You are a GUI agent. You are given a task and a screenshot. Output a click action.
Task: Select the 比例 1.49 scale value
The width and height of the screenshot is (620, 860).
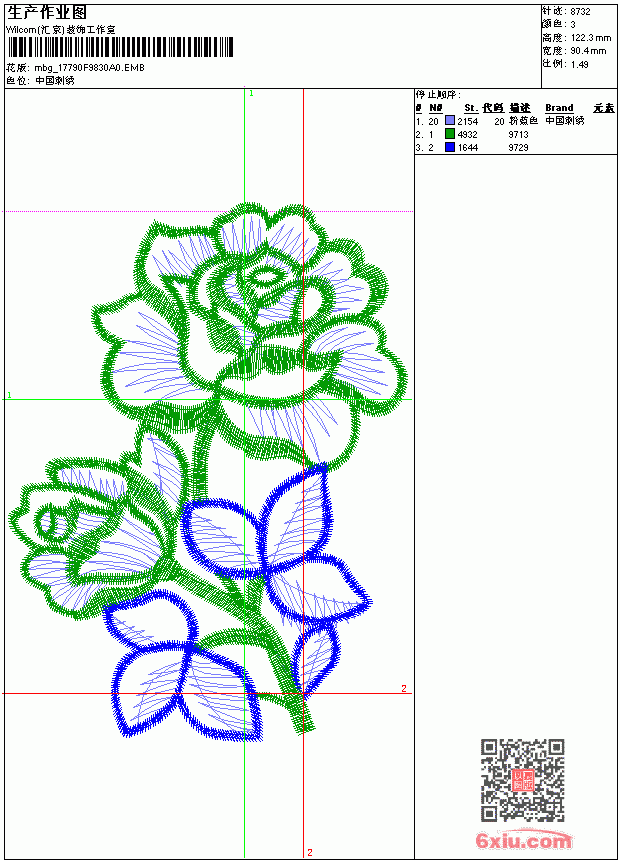click(579, 64)
